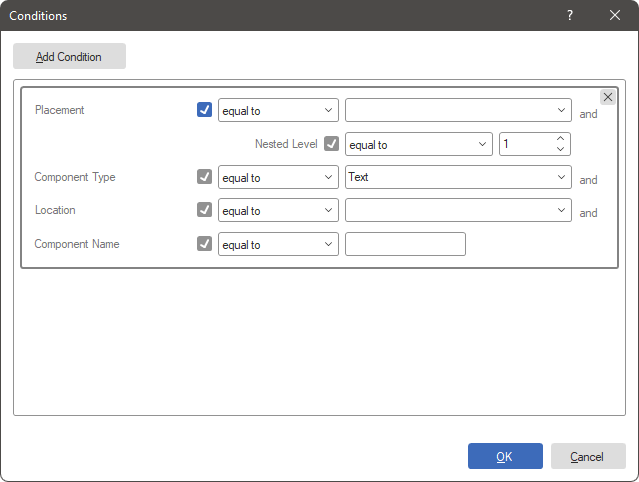This screenshot has width=639, height=482.
Task: Open the dialog's help question mark
Action: pyautogui.click(x=570, y=16)
